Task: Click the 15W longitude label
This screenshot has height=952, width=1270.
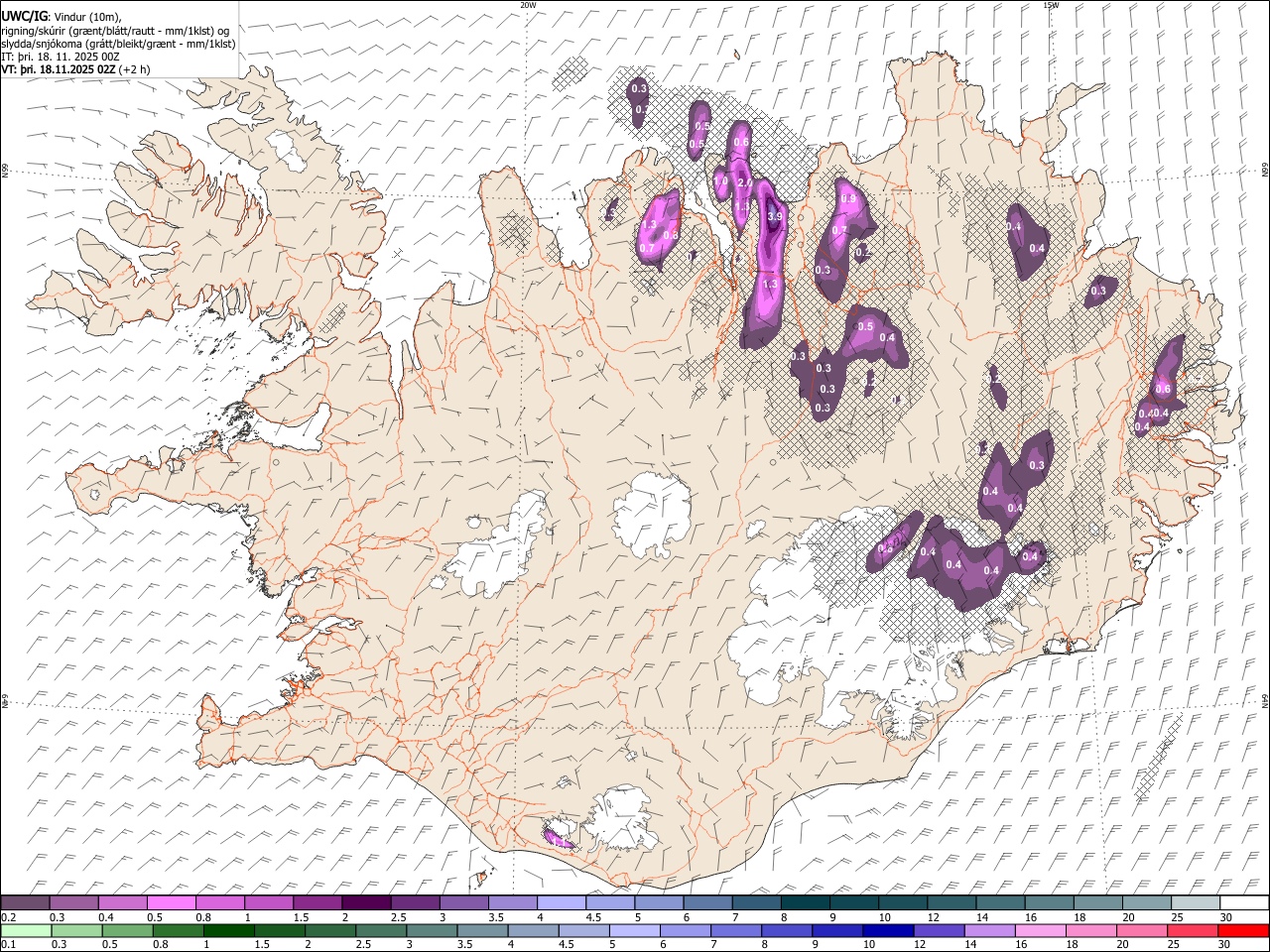Action: 1051,5
